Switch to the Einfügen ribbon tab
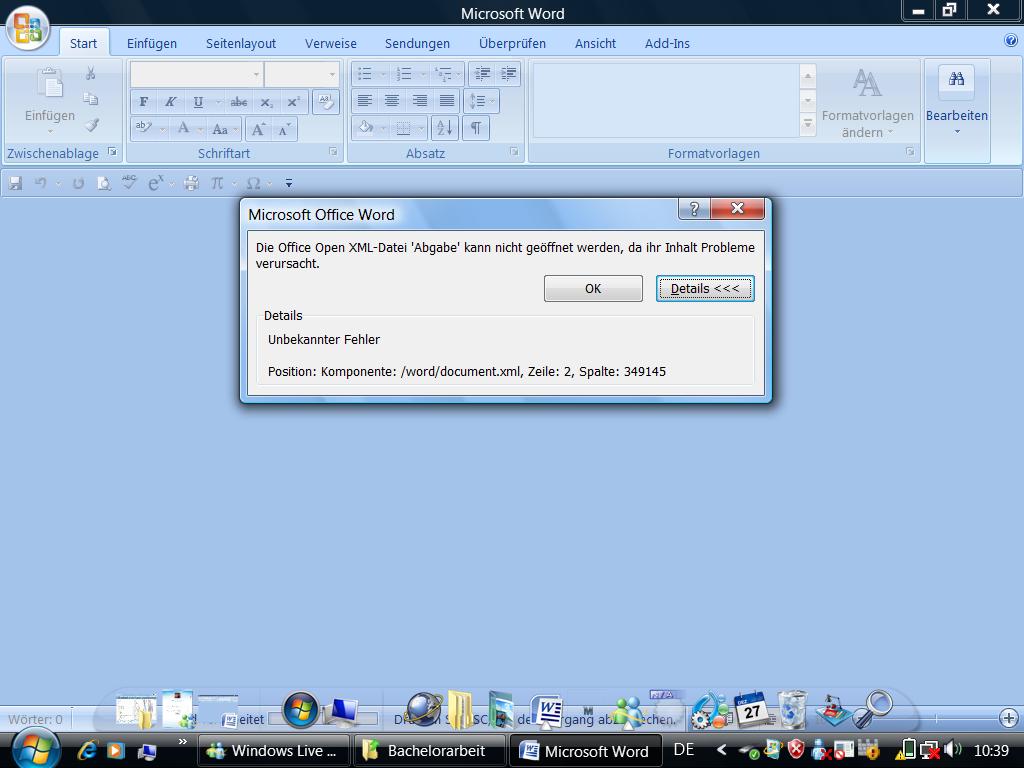Image resolution: width=1024 pixels, height=768 pixels. tap(152, 43)
